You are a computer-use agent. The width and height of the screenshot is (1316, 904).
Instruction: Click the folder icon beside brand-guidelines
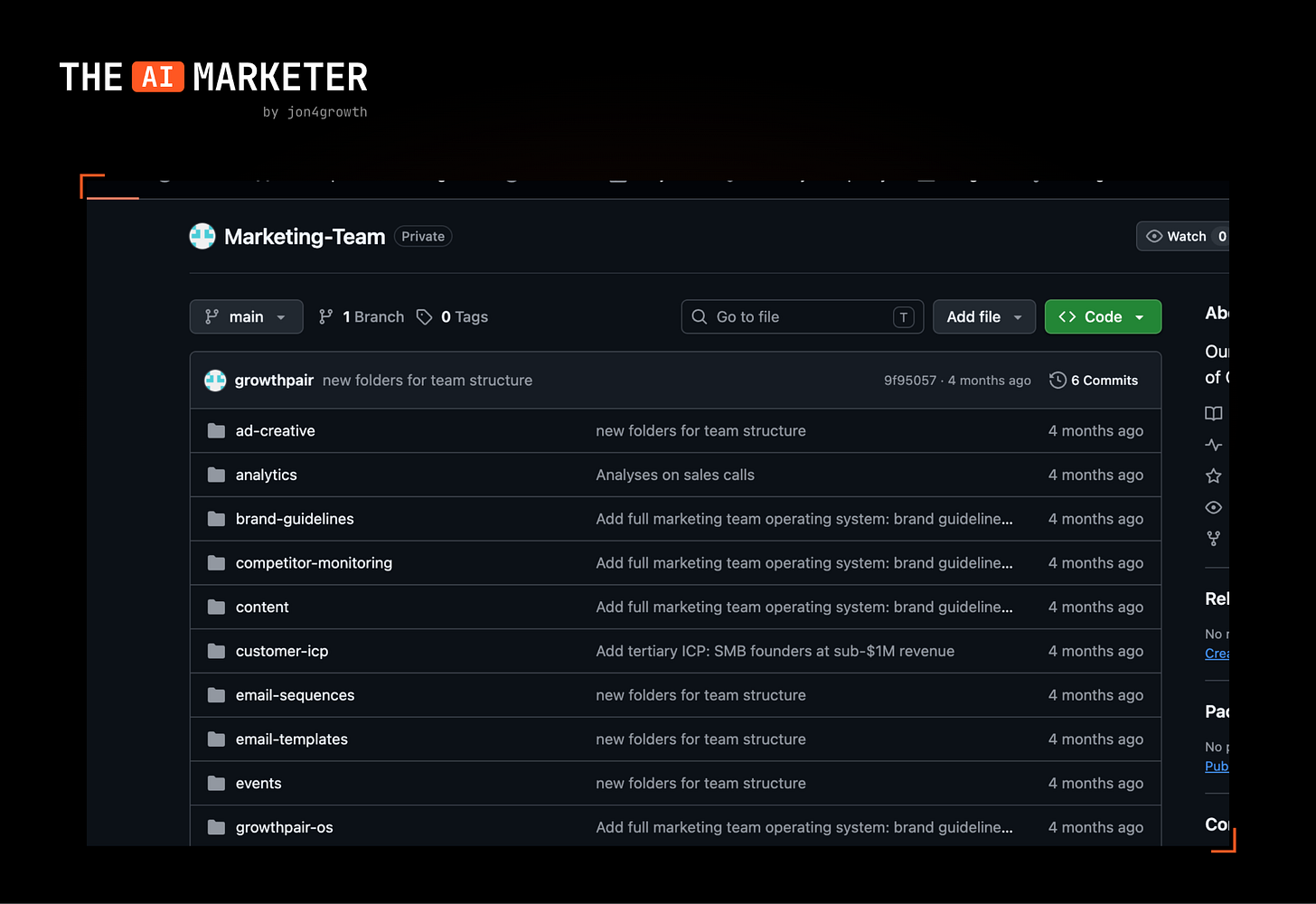[x=216, y=519]
